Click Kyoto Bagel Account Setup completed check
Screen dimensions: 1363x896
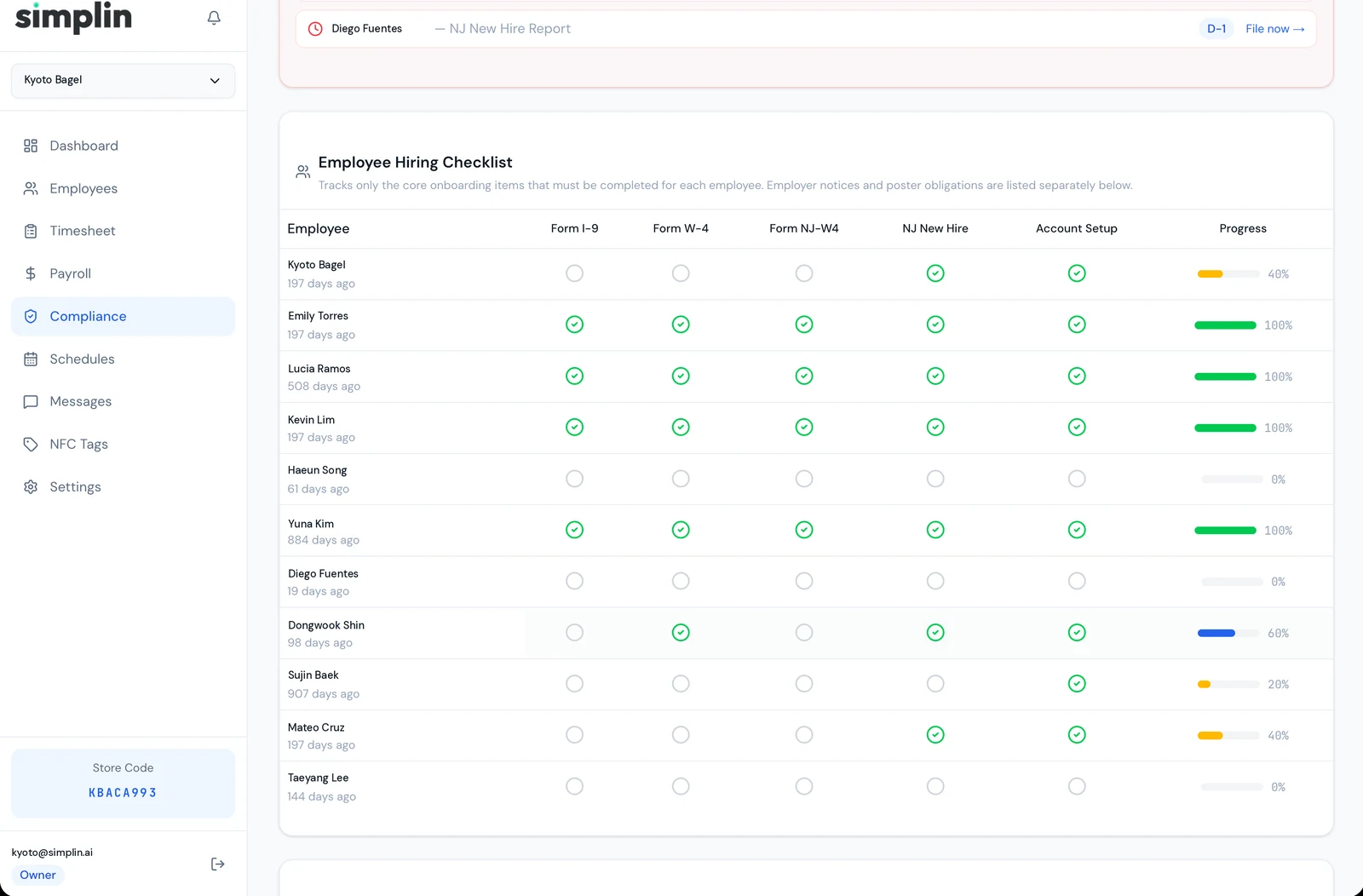pos(1077,273)
